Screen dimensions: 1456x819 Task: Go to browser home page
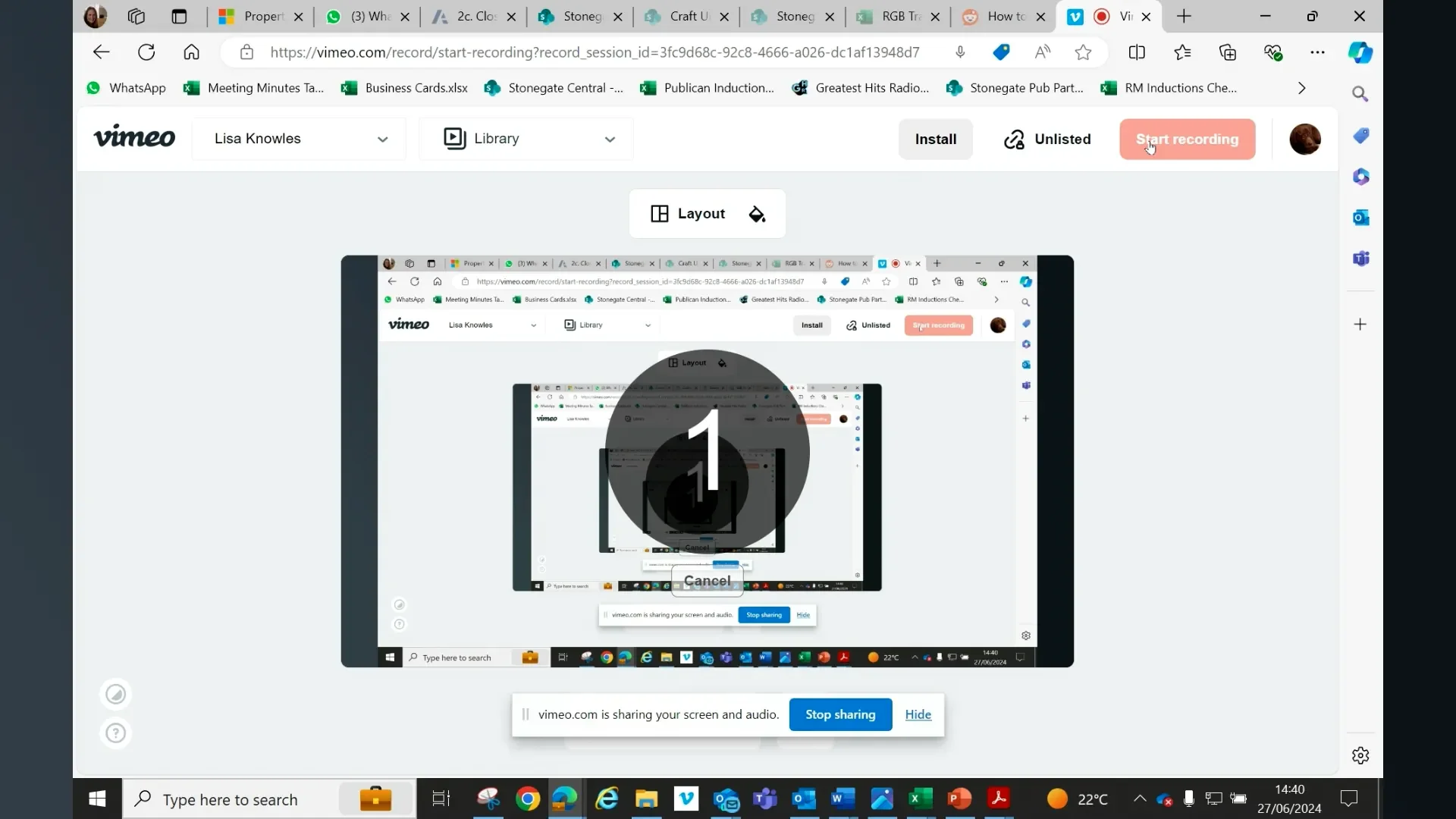tap(191, 52)
